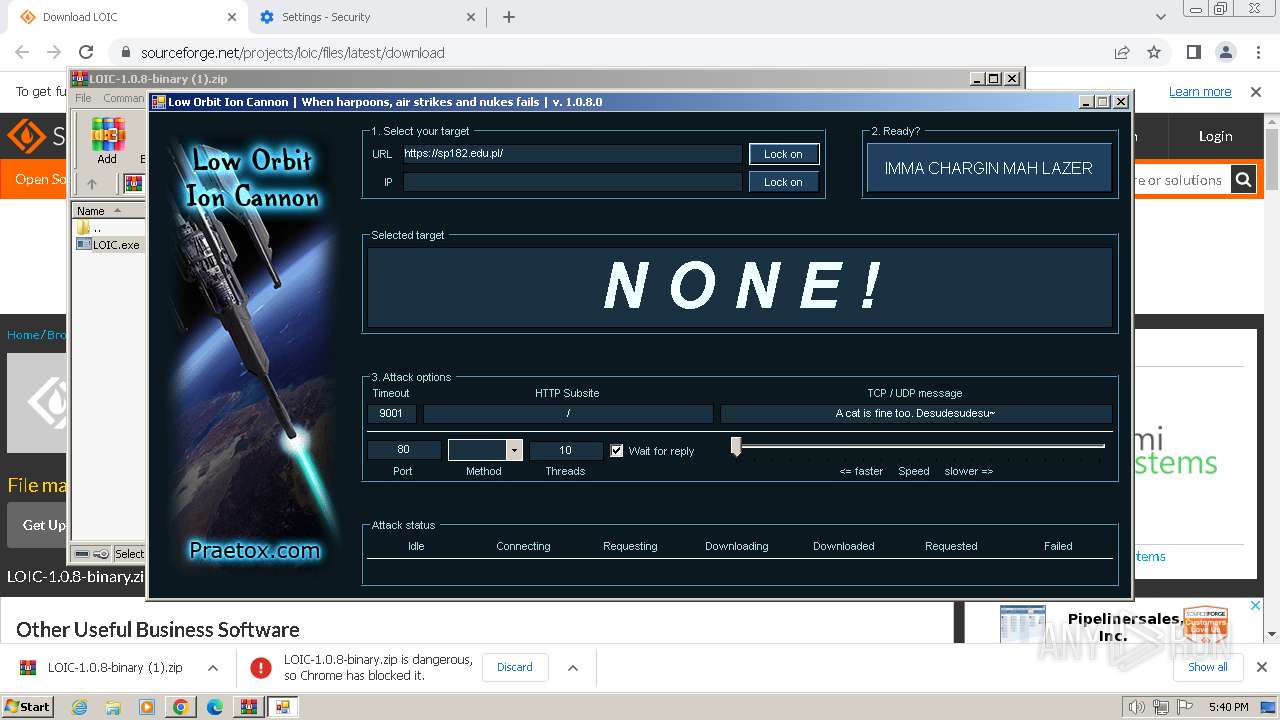Click the system clock 5:40 PM

click(1228, 707)
